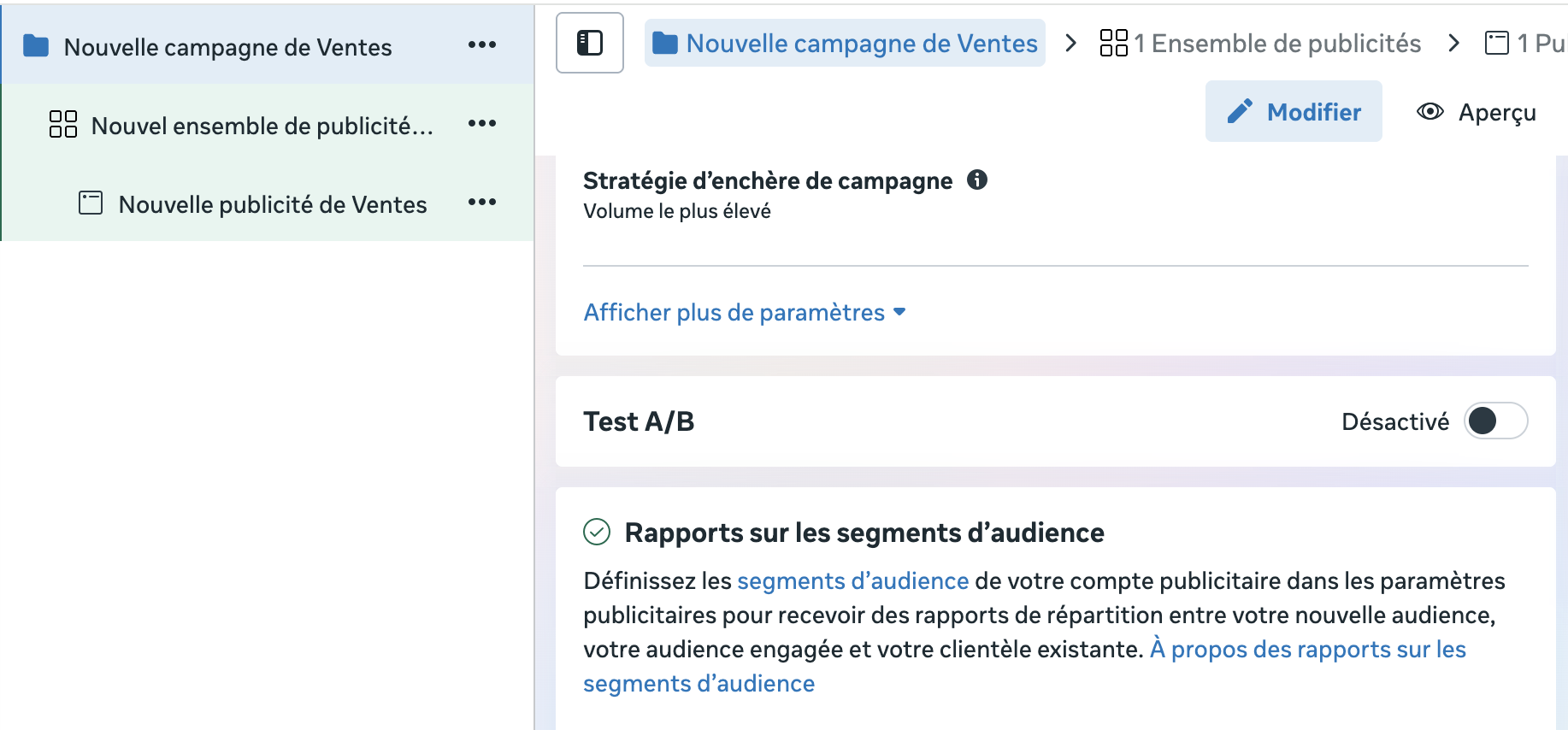Click chevron after campaign breadcrumb
The width and height of the screenshot is (1568, 730).
click(1070, 43)
